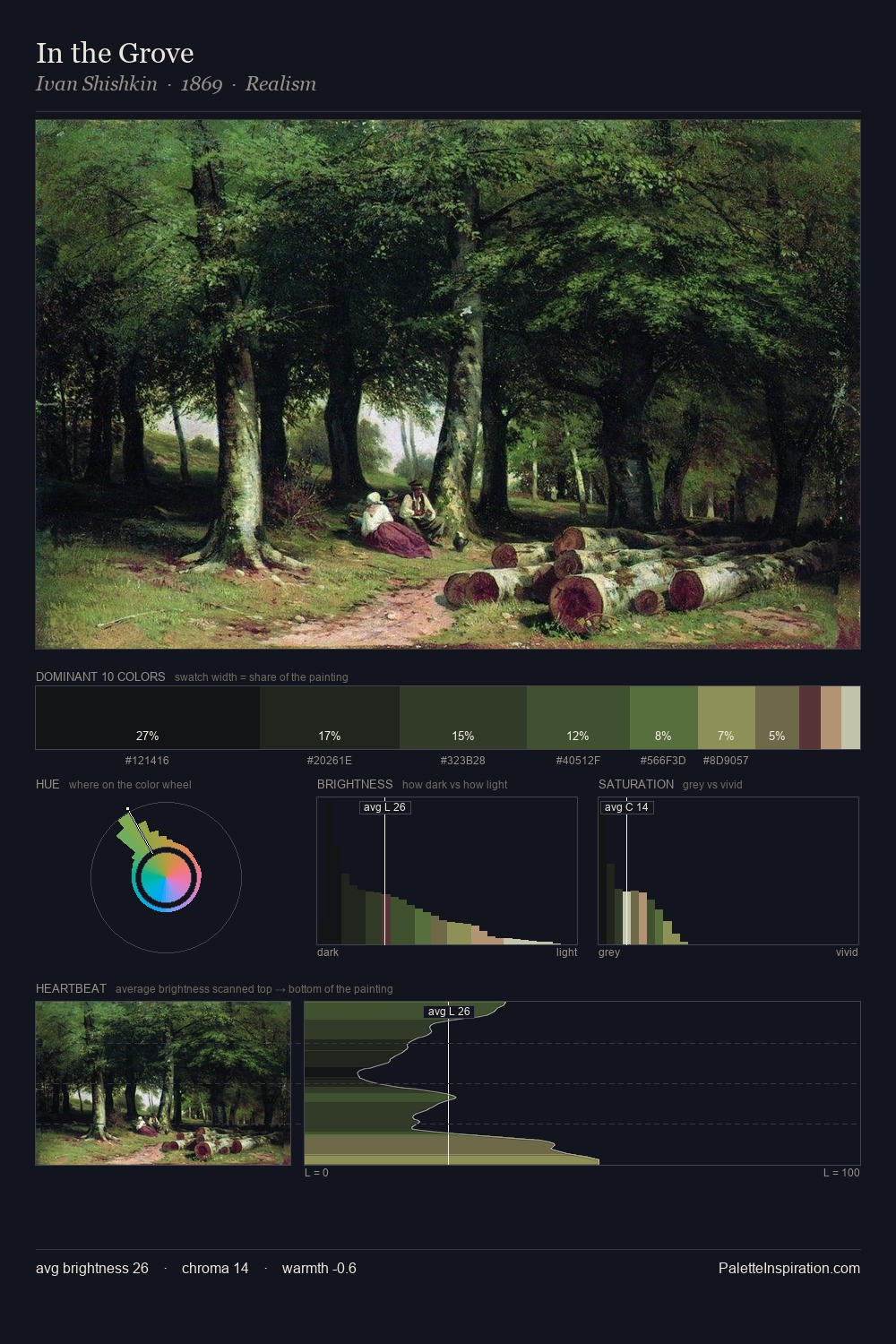Click the 'dark' axis label under Brightness
896x1344 pixels.
328,952
